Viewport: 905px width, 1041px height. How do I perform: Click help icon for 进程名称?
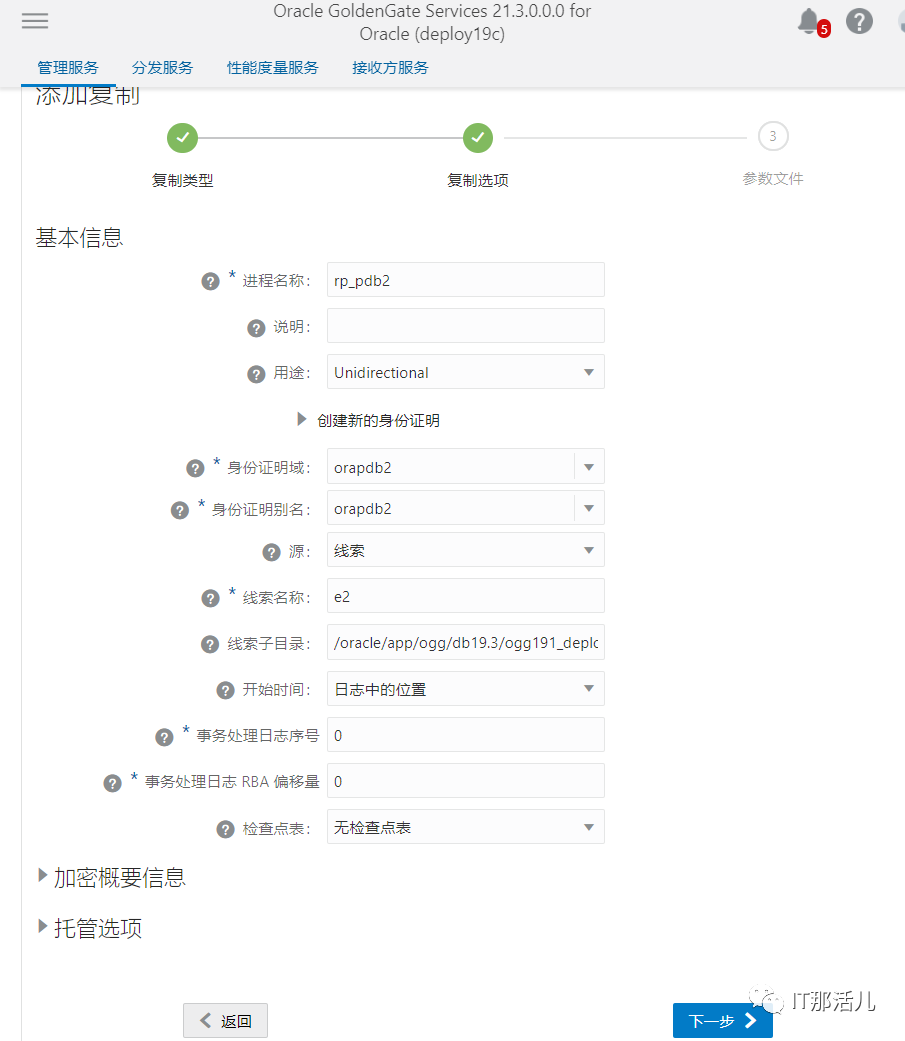tap(210, 281)
